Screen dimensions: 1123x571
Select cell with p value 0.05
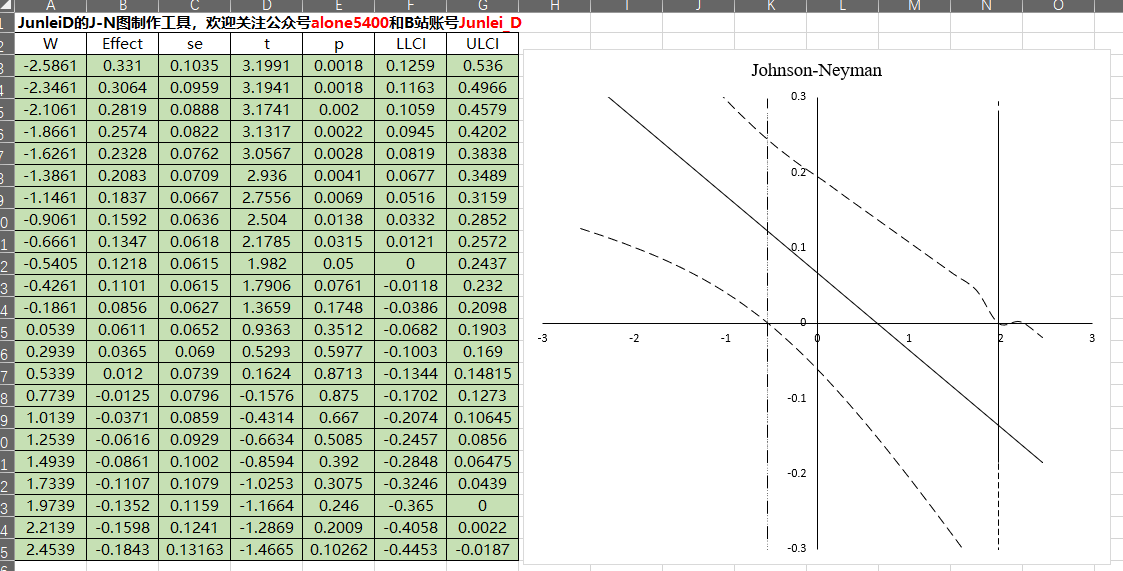point(339,264)
